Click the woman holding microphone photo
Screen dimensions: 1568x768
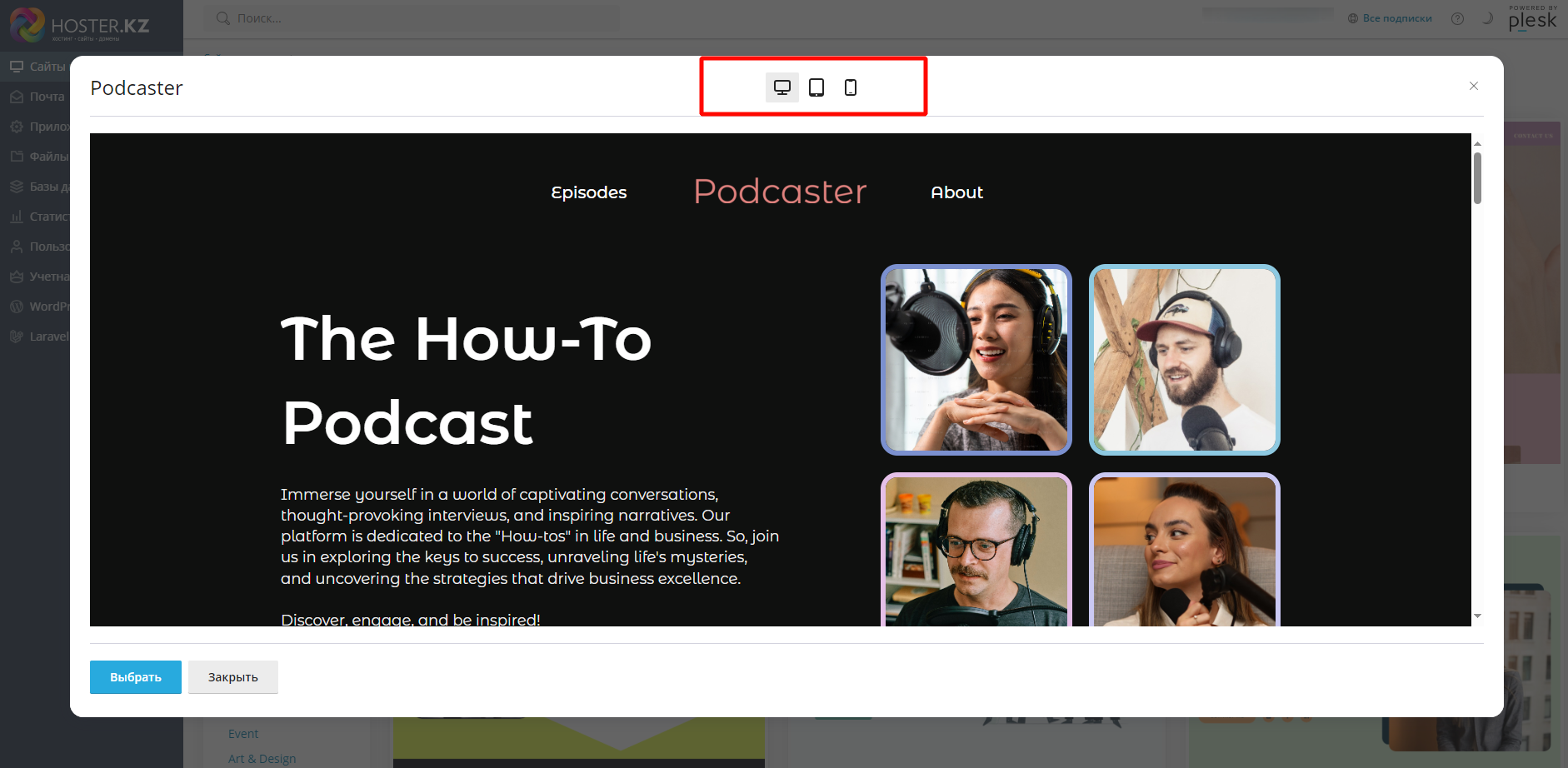point(1185,550)
